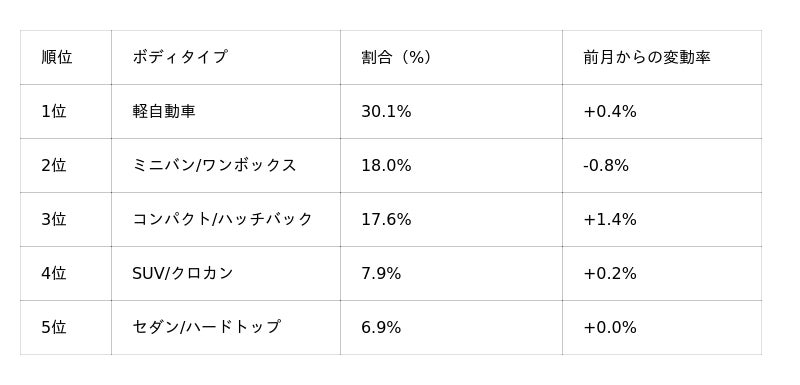Image resolution: width=800 pixels, height=385 pixels.
Task: Select the セダン/ハードトップ cell
Action: [226, 327]
